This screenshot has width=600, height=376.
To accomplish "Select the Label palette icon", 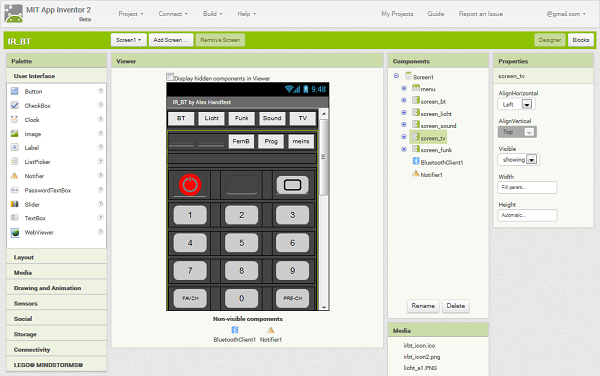I will [15, 147].
